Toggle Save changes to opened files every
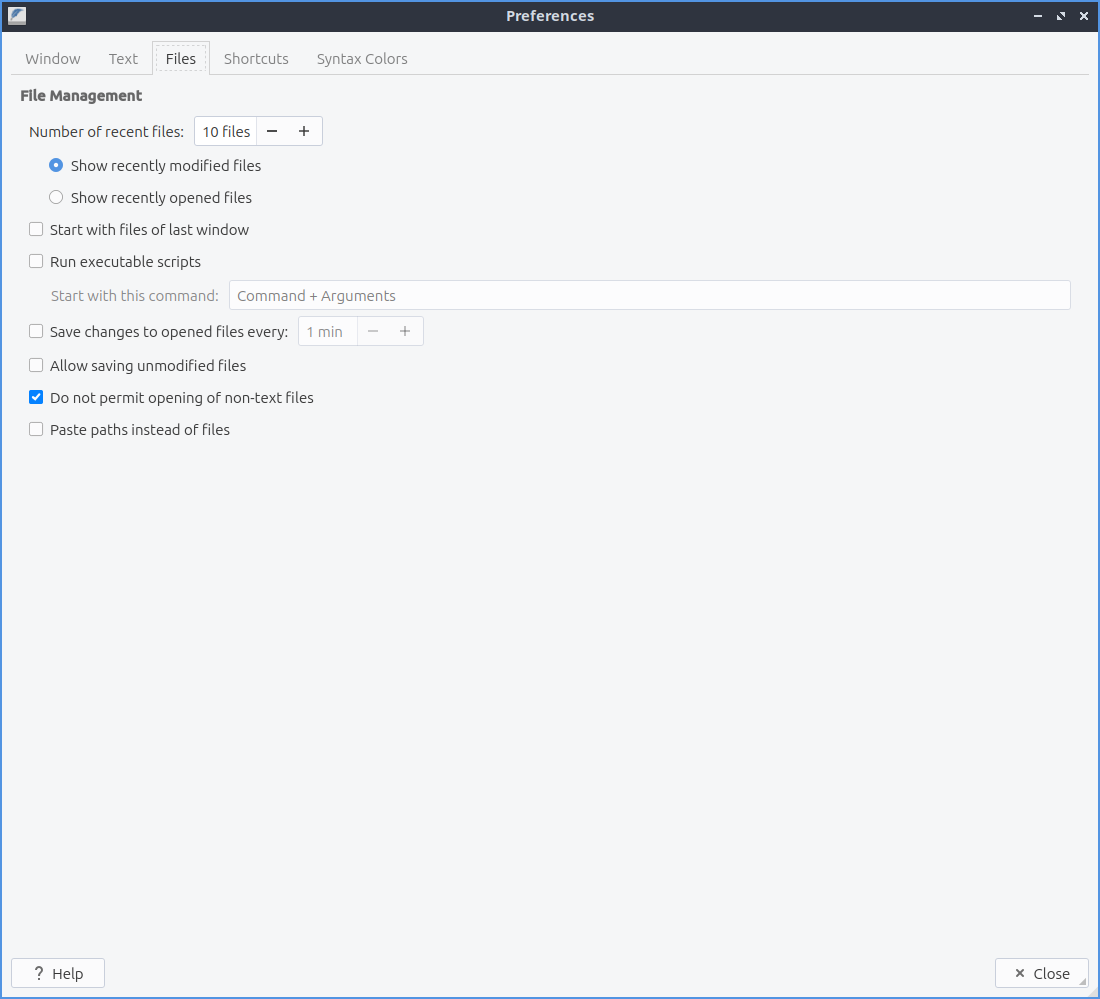The image size is (1100, 999). (x=36, y=332)
